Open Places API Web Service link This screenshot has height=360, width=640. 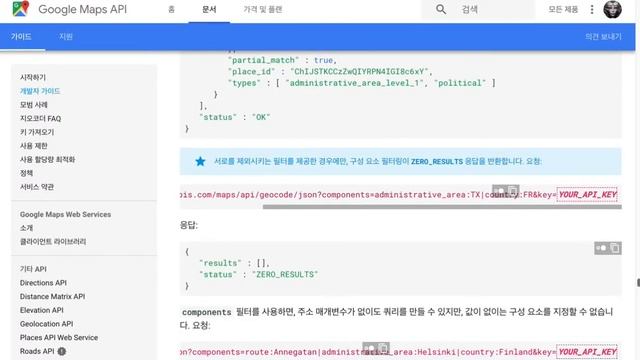[x=59, y=338]
